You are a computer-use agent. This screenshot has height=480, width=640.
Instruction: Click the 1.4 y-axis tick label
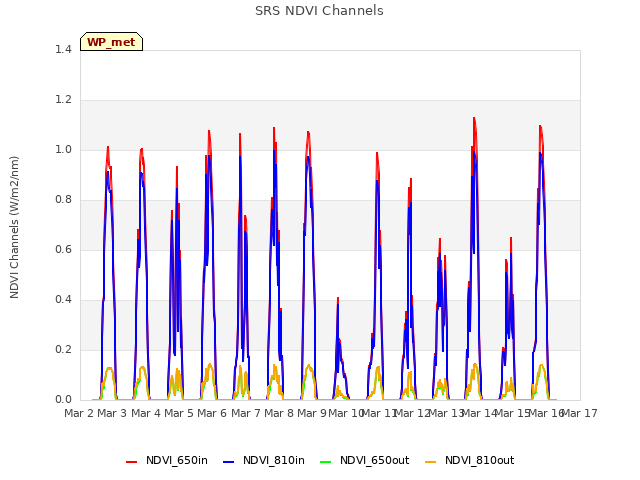(x=63, y=49)
